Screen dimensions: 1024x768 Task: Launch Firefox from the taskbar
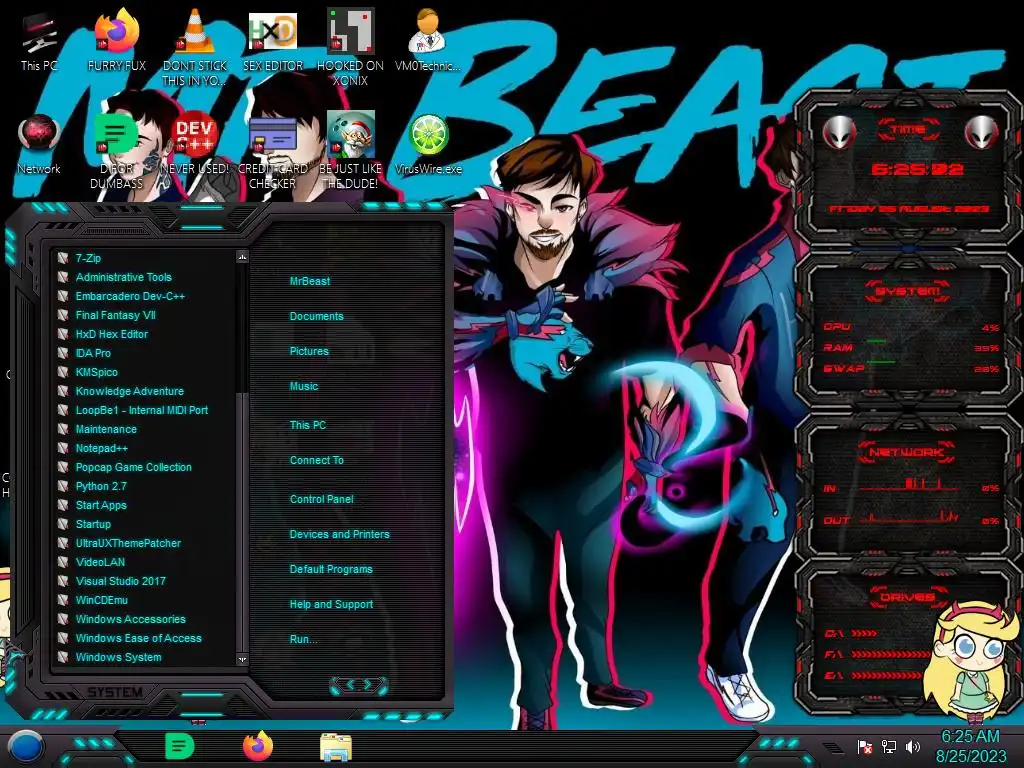[258, 746]
